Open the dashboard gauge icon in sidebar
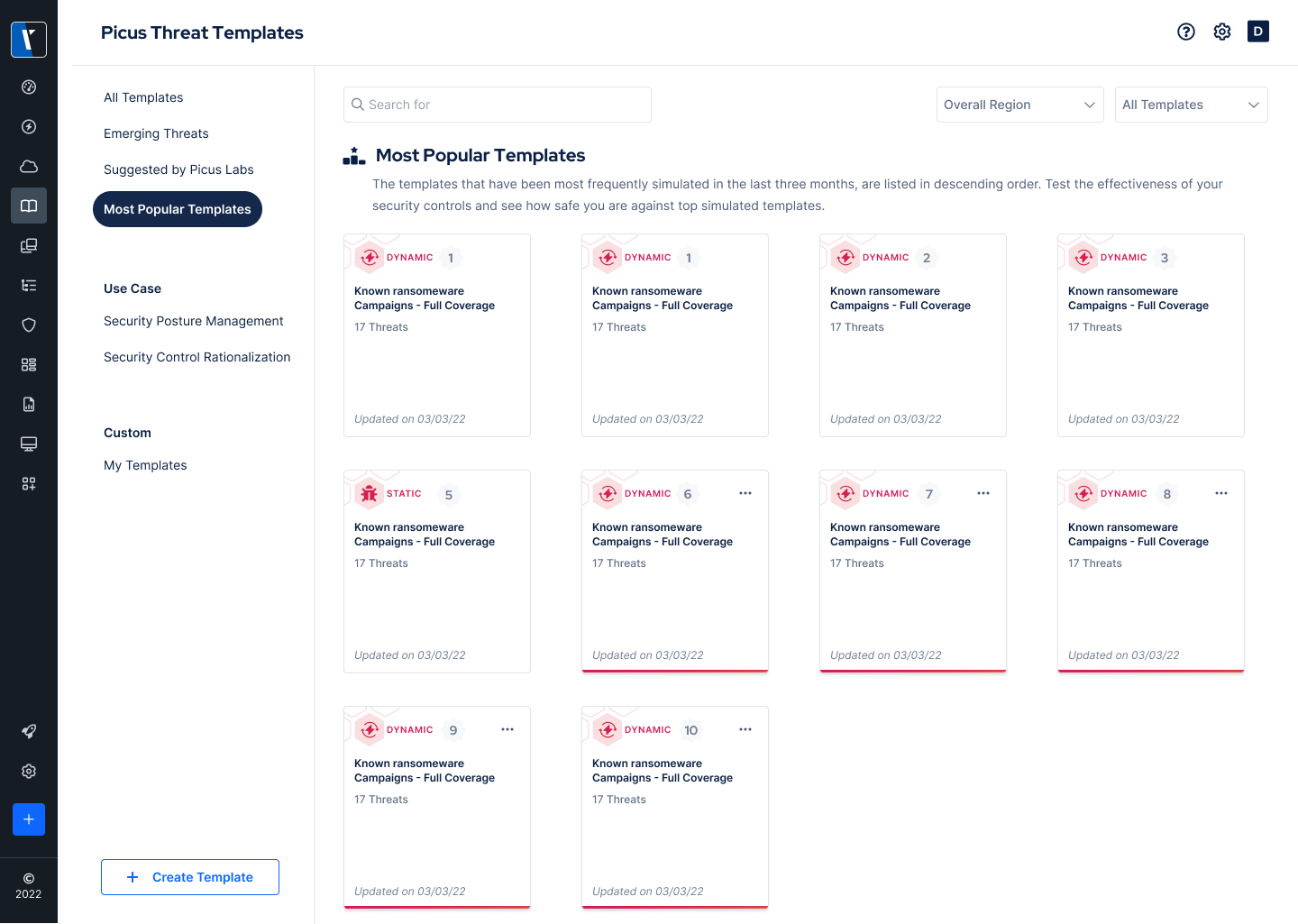The width and height of the screenshot is (1298, 924). [28, 87]
